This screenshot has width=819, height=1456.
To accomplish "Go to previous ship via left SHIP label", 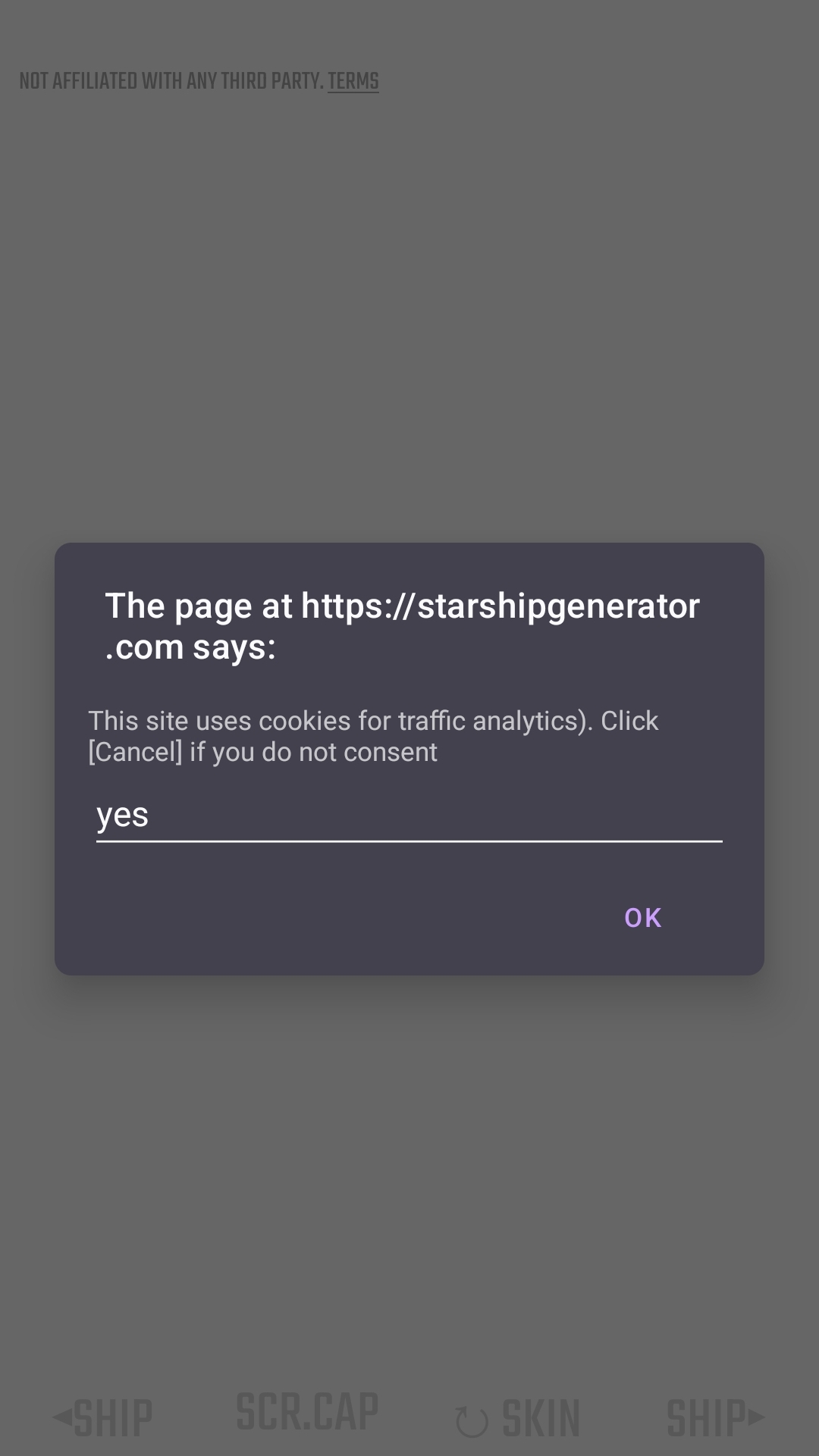I will 113,1418.
